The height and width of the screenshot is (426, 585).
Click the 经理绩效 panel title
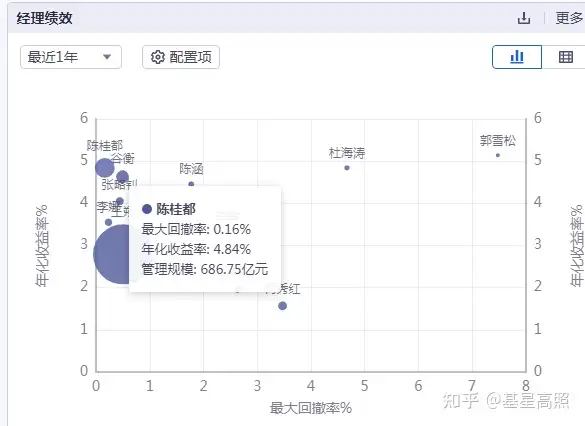coord(44,18)
